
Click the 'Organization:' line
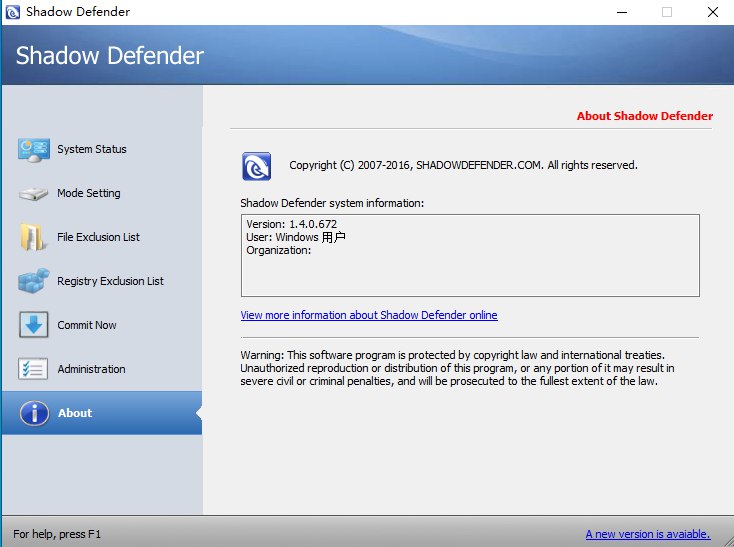point(279,250)
